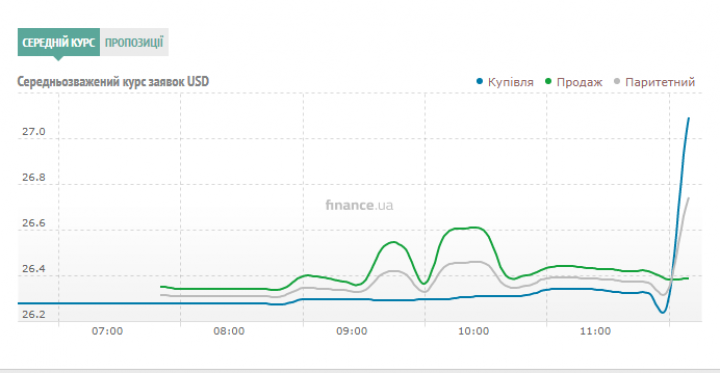Click the blue Купівля legend dot
Viewport: 720px width, 373px height.
tap(480, 82)
